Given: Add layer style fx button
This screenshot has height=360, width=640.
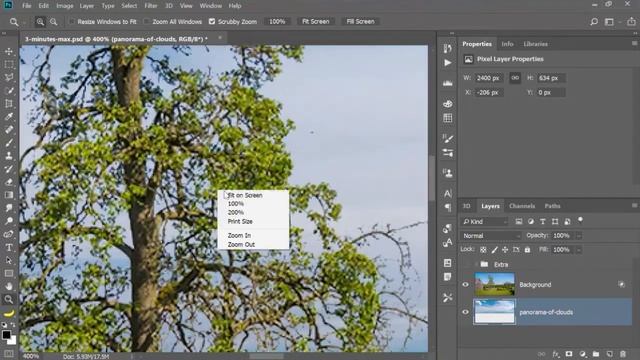Looking at the screenshot, I should (x=556, y=354).
